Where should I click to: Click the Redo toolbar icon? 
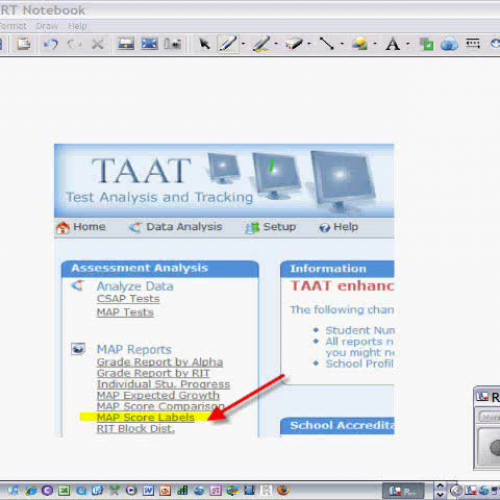74,44
